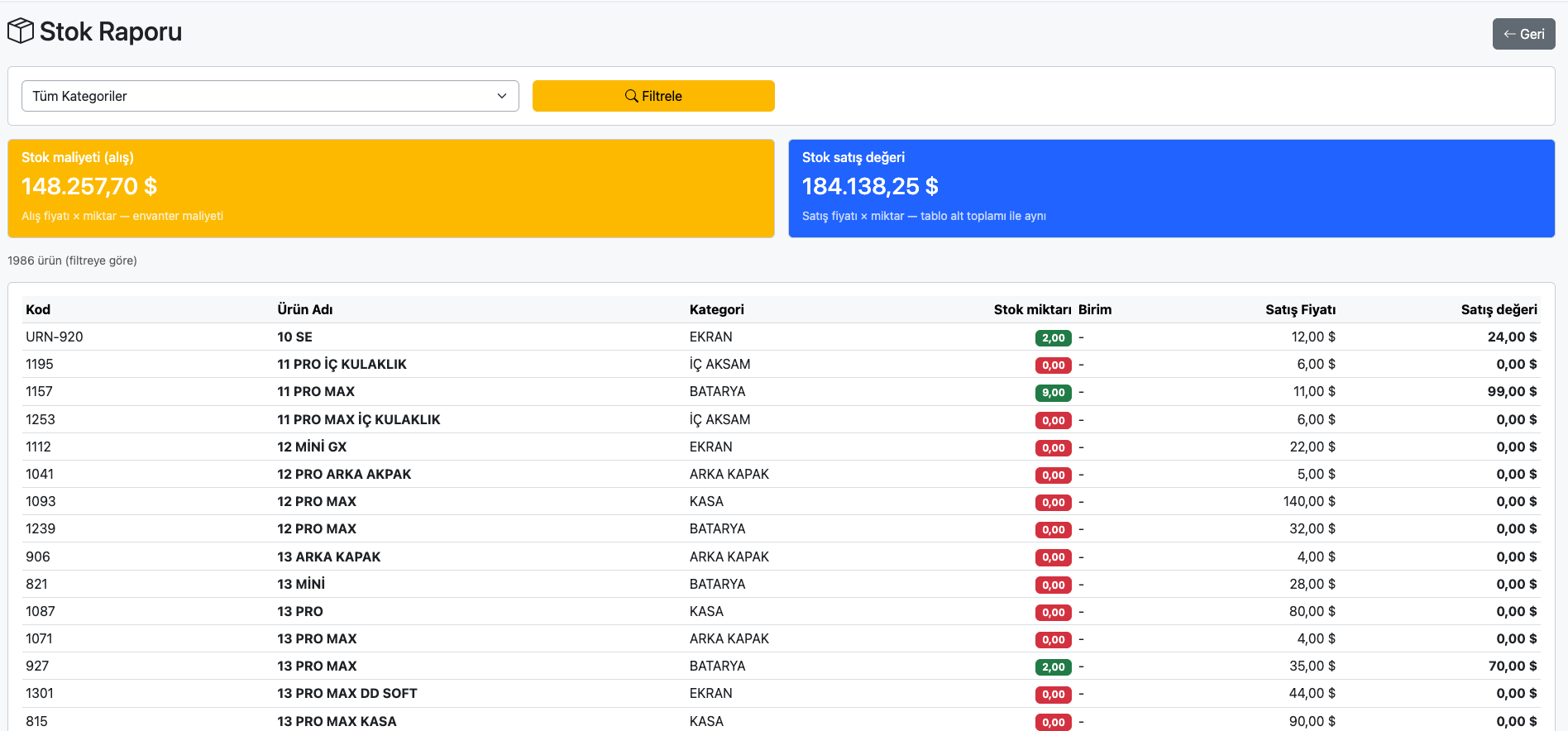Click the 35,00 $ price cell
Screen dimensions: 1568x731
click(1312, 666)
